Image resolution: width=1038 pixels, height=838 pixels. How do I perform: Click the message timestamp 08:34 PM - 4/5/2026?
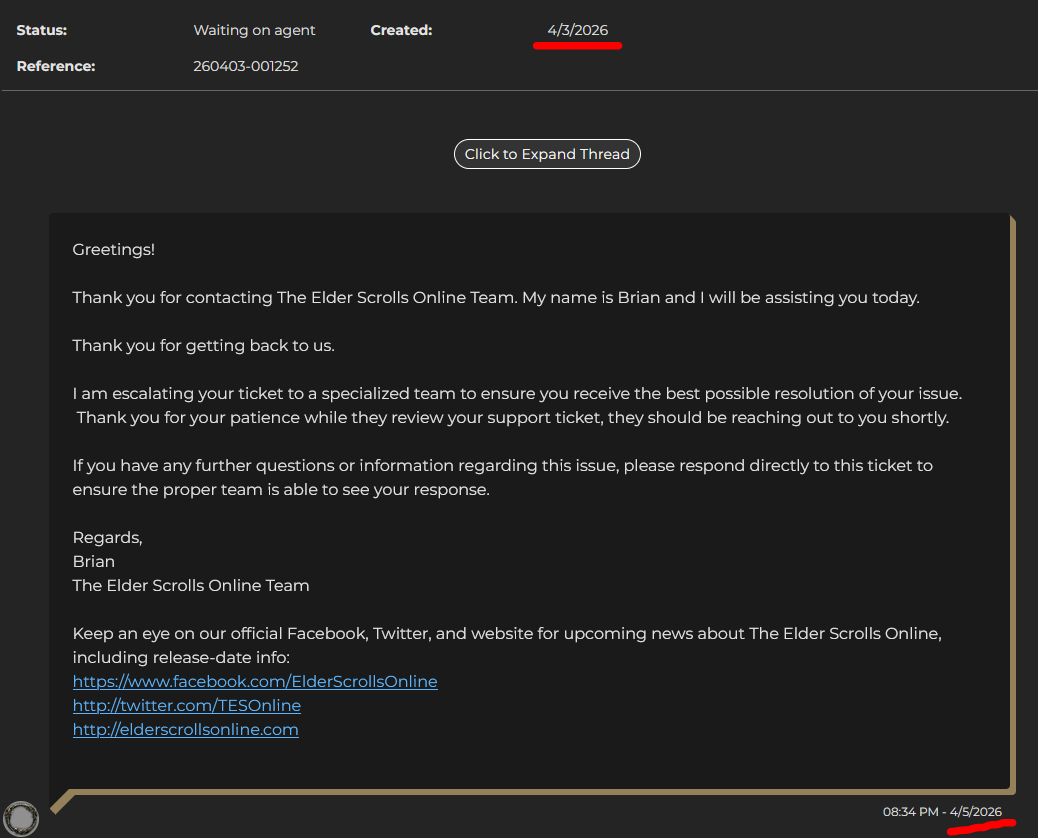(x=942, y=812)
